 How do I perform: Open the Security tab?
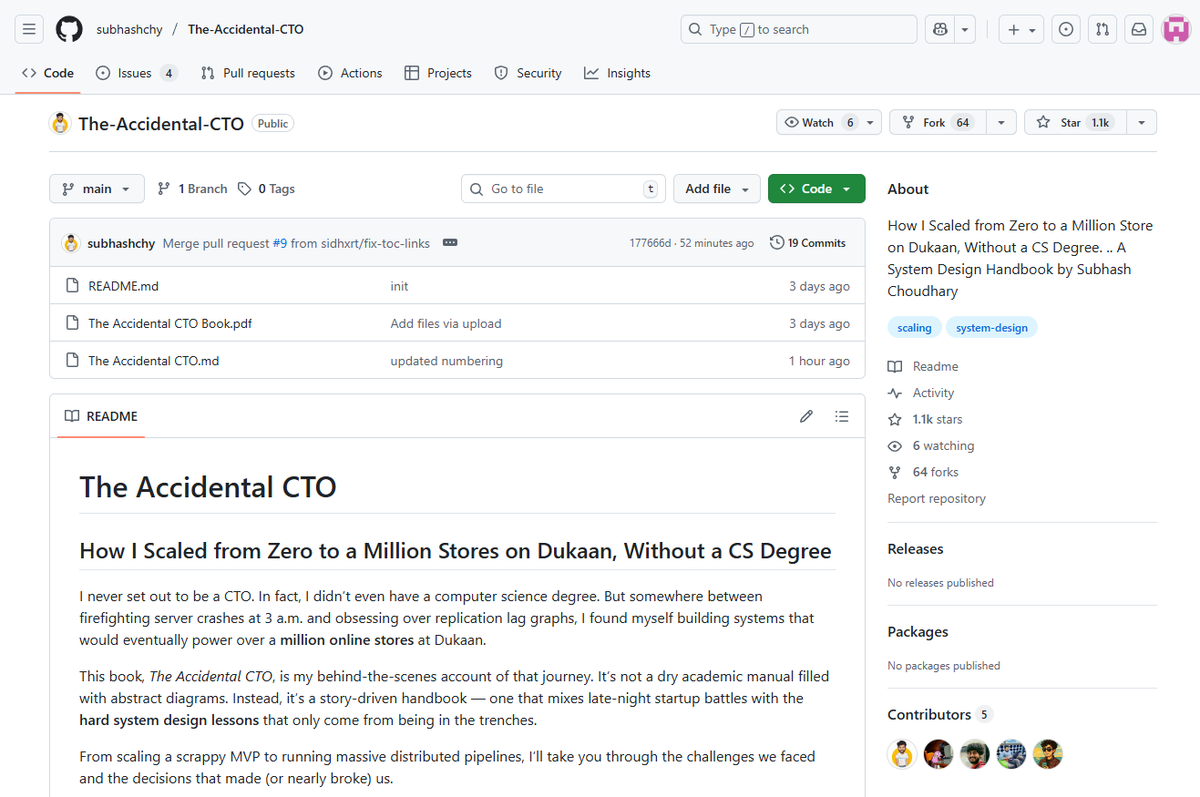click(x=528, y=73)
